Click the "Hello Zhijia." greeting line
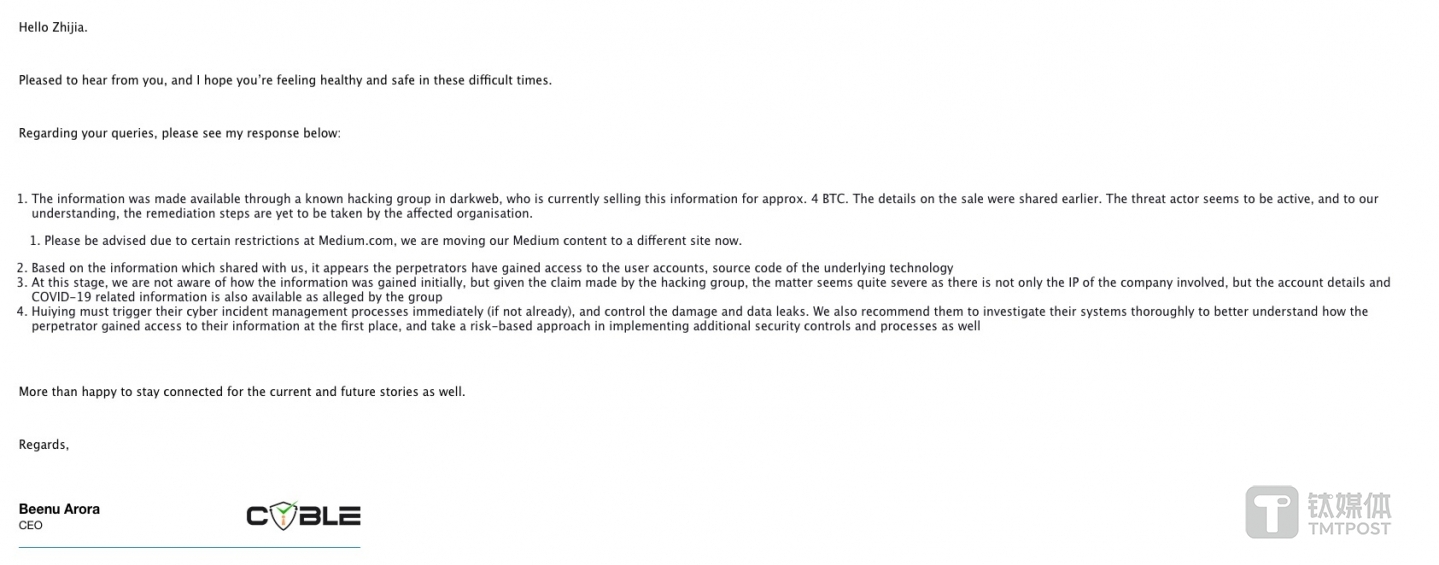The width and height of the screenshot is (1439, 565). click(53, 28)
